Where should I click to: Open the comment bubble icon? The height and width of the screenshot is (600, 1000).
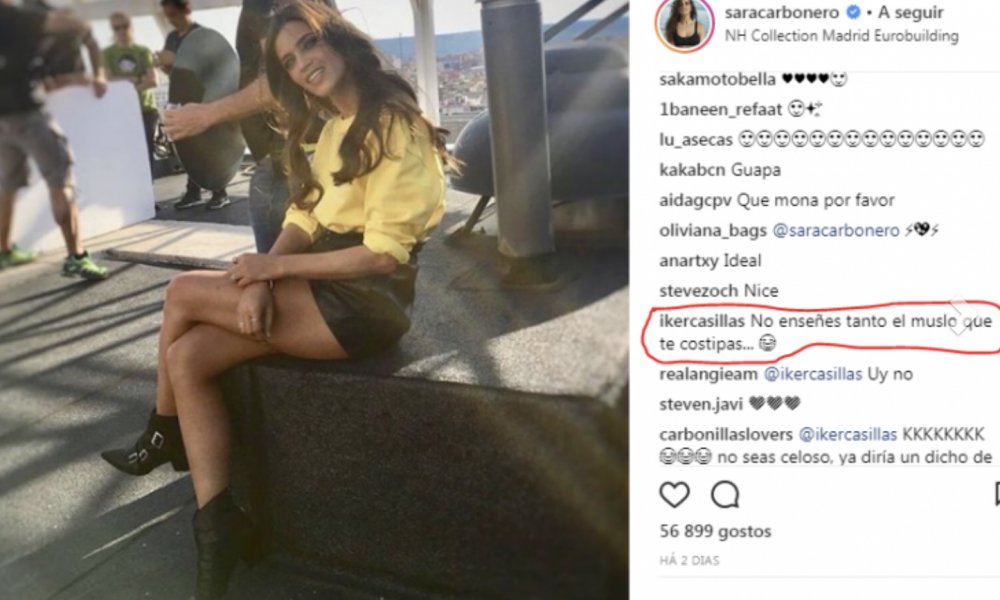[x=725, y=495]
